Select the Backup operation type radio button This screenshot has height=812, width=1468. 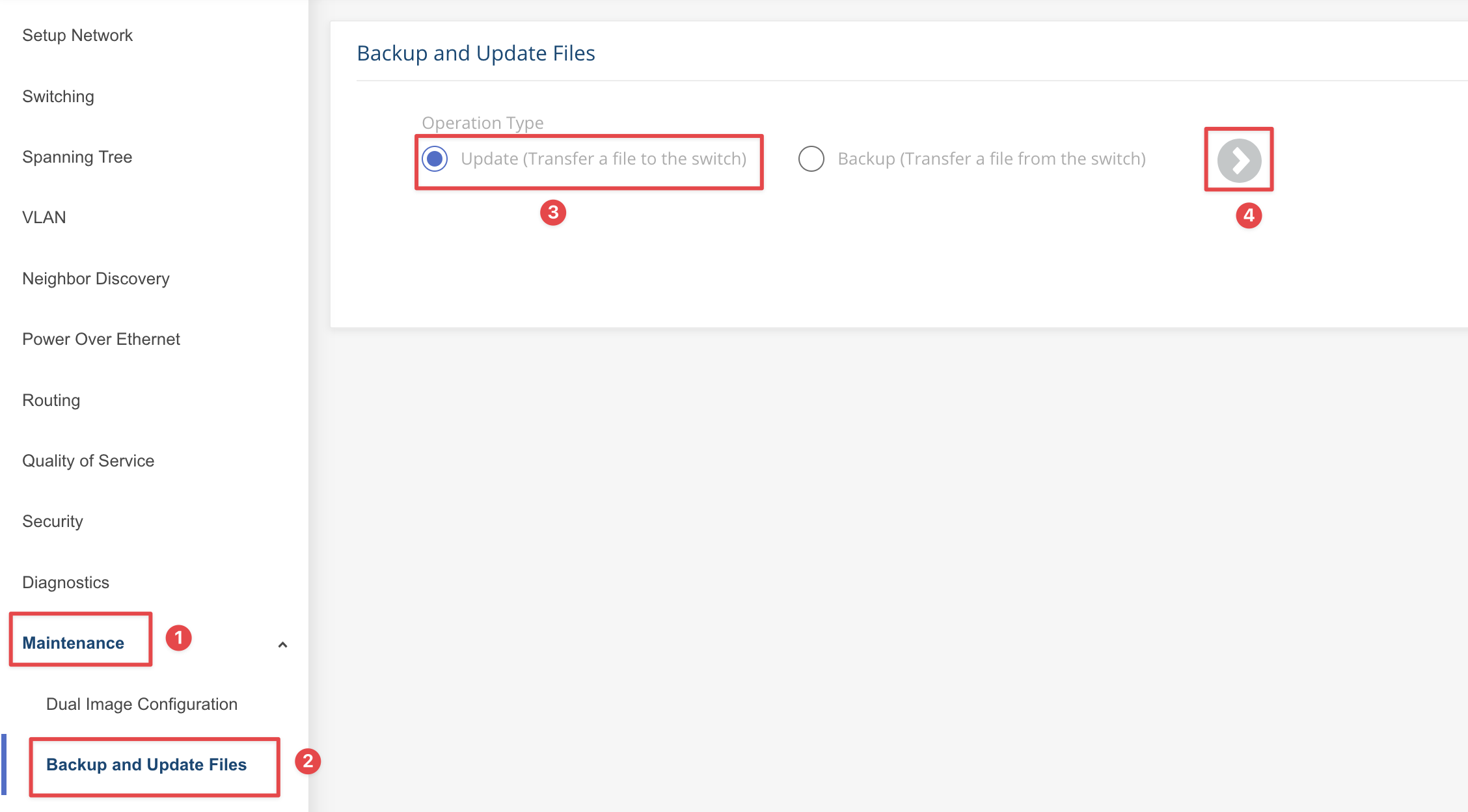point(811,159)
